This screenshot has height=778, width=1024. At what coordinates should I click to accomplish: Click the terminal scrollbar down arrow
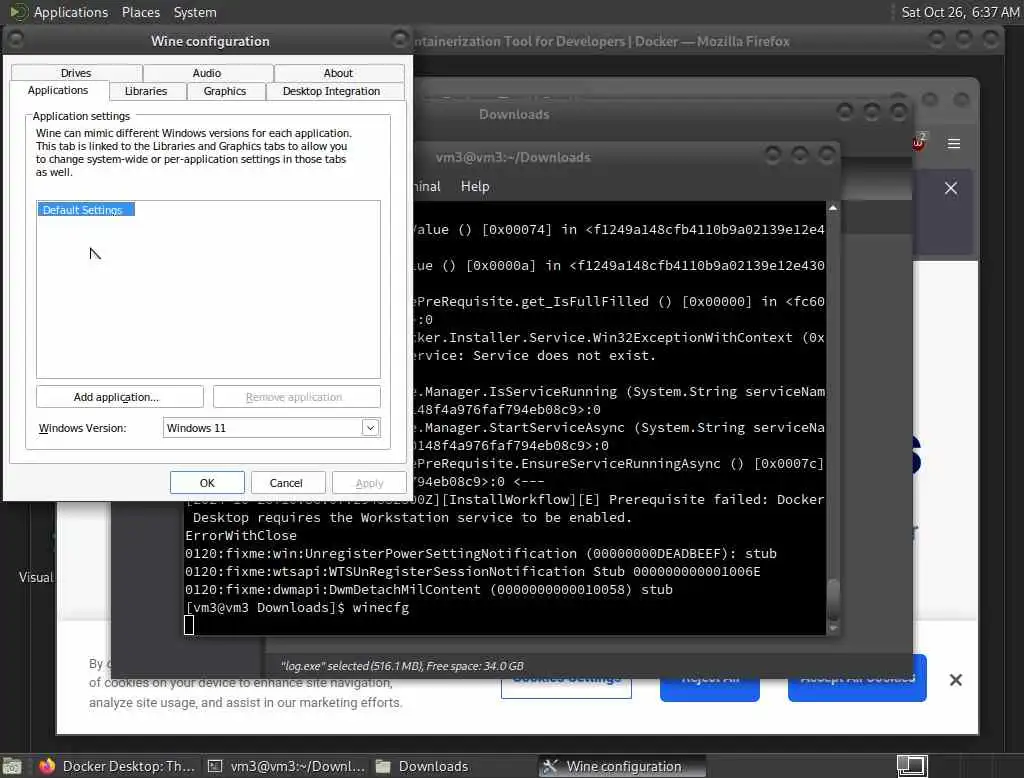click(833, 628)
